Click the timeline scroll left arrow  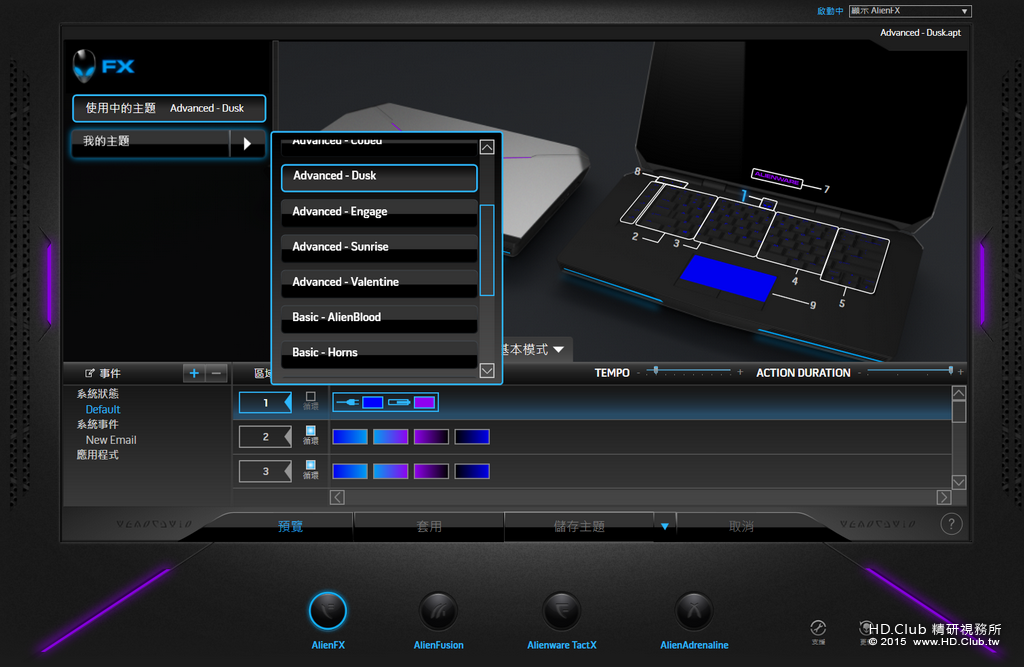(x=337, y=497)
